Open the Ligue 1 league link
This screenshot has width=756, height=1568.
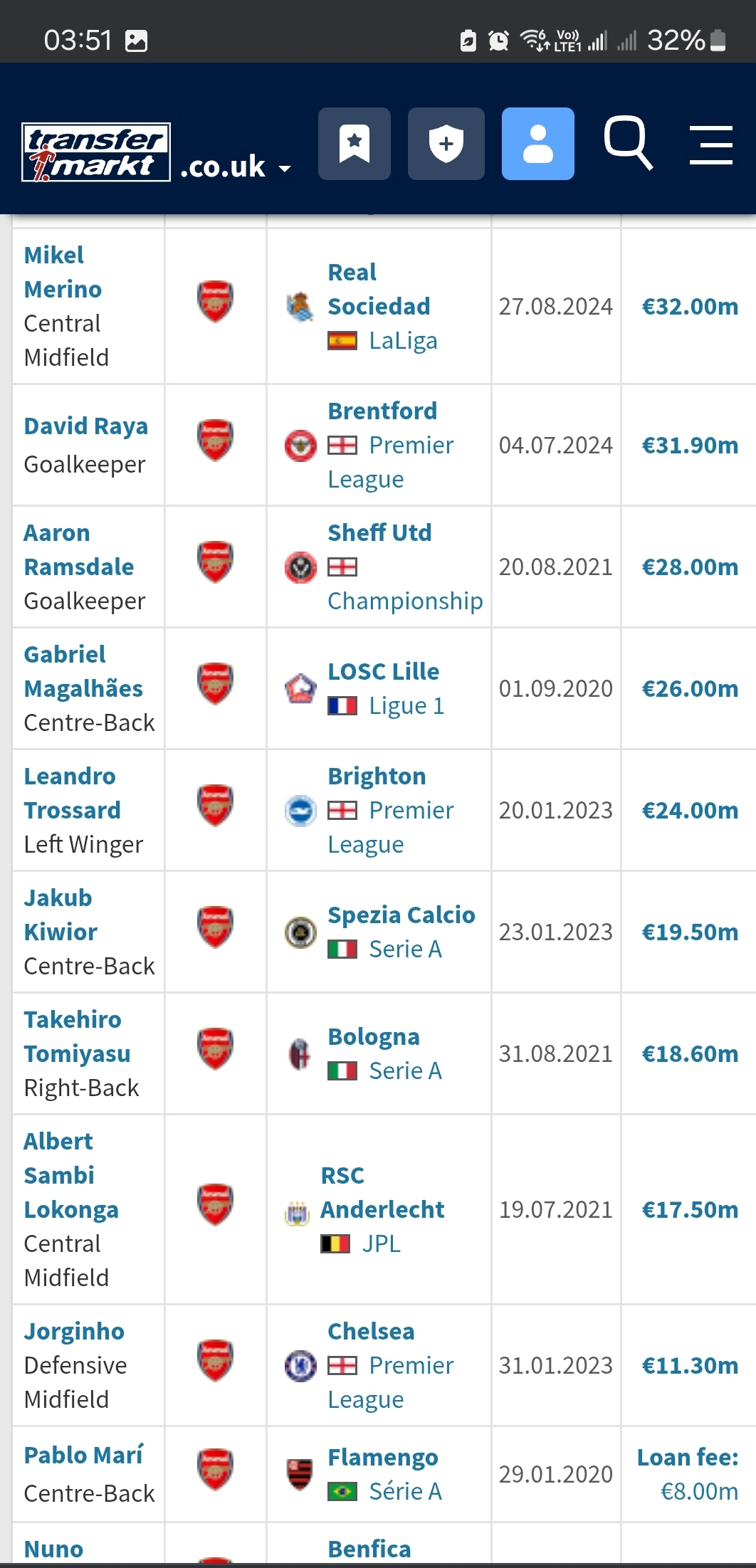406,706
